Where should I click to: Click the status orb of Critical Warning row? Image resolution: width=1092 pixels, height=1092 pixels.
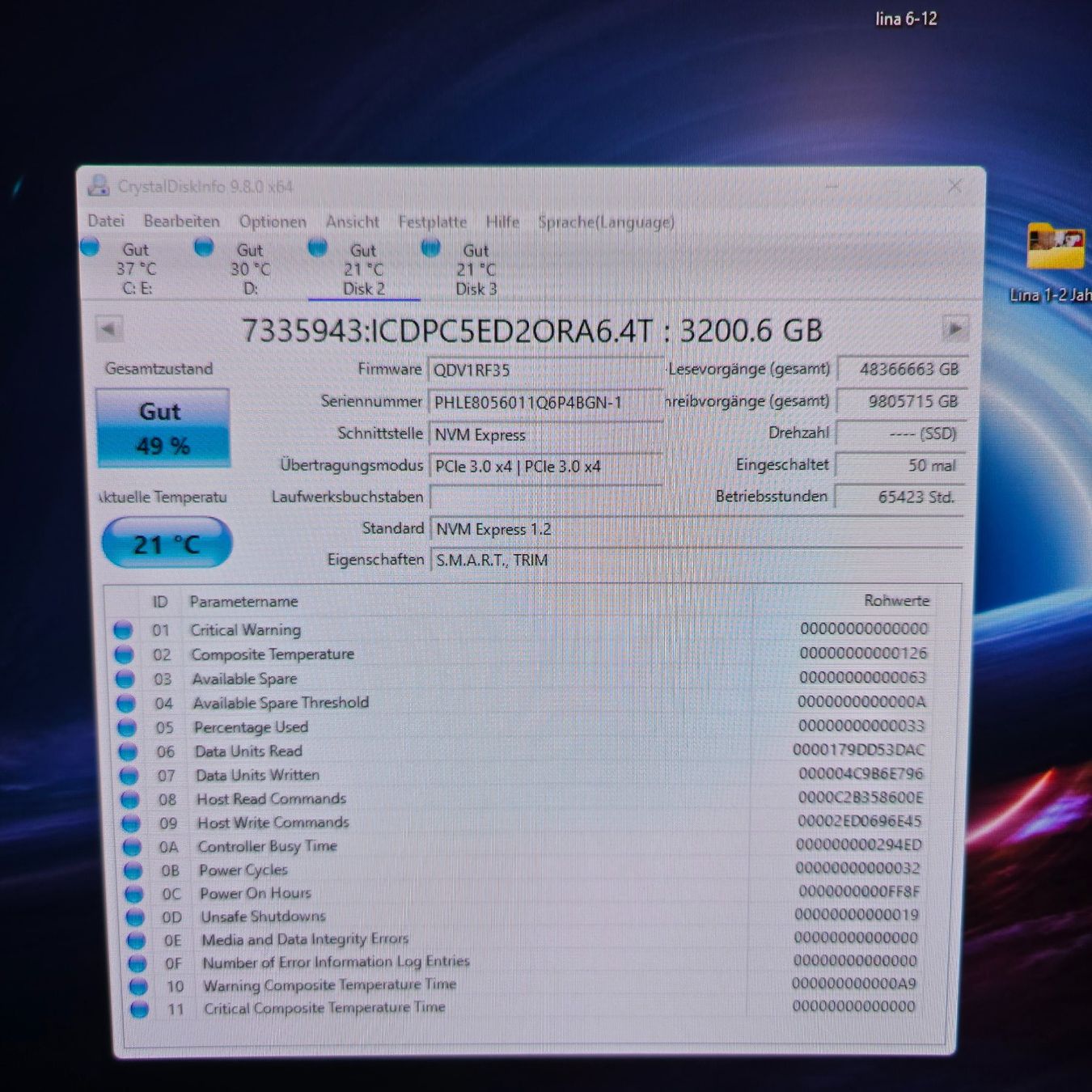click(x=123, y=629)
